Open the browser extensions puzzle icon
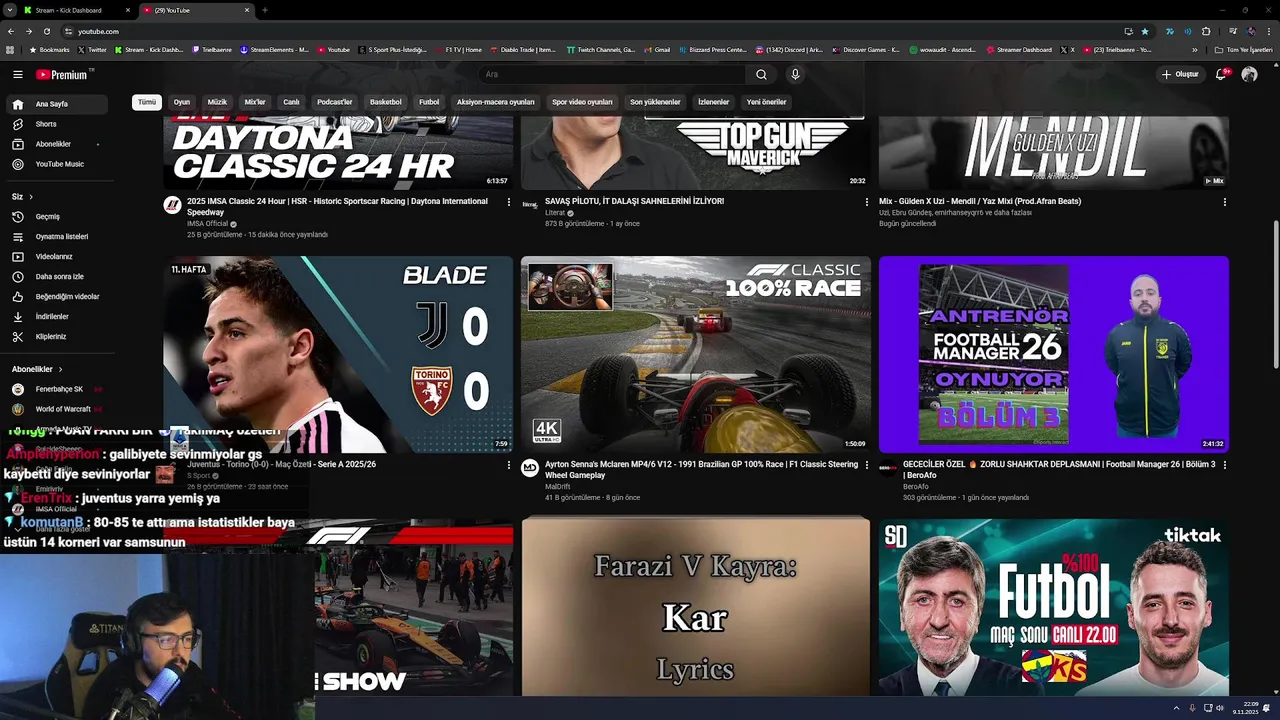The image size is (1280, 720). 1206,31
